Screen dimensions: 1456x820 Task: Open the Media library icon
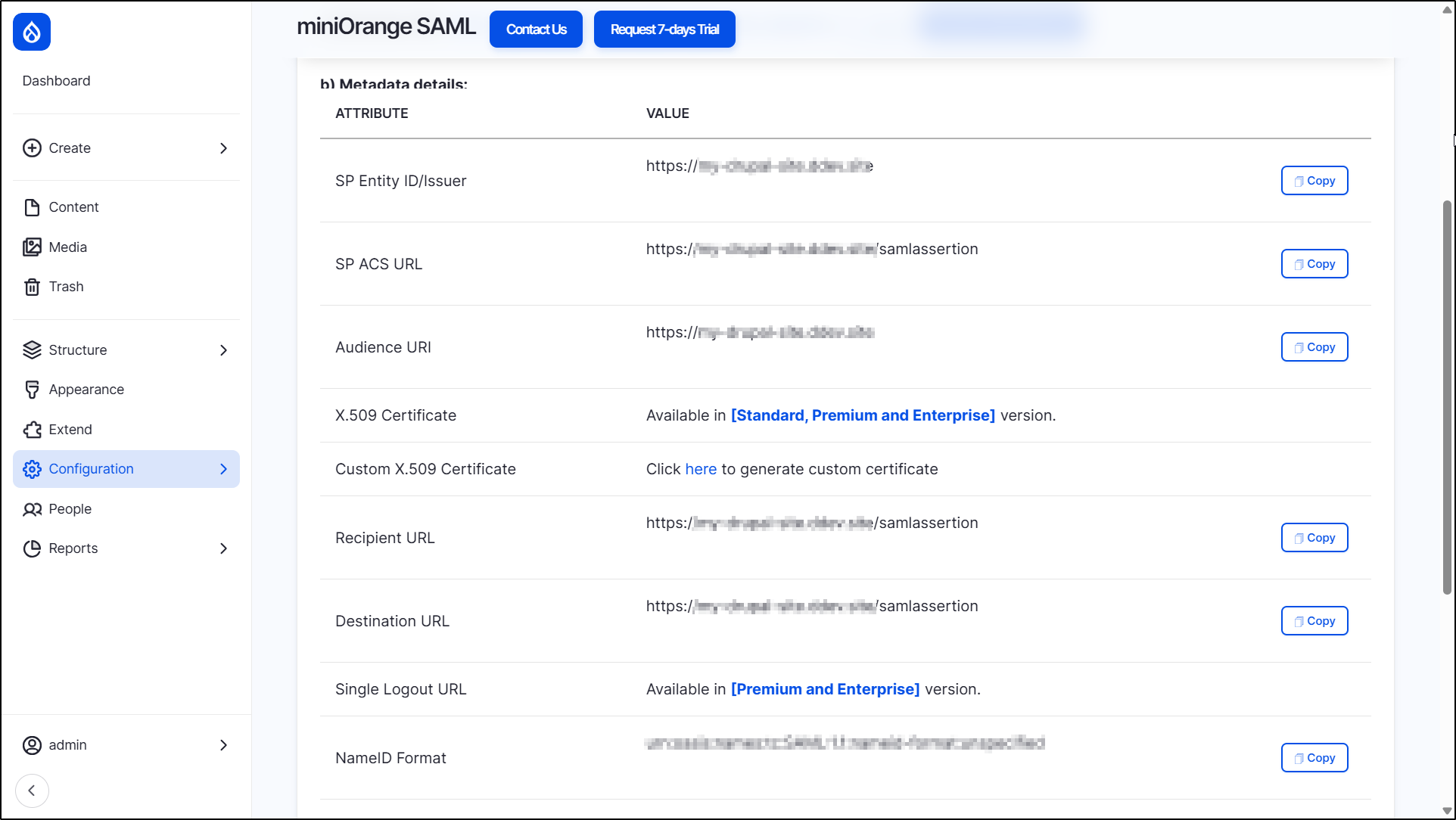(x=32, y=247)
